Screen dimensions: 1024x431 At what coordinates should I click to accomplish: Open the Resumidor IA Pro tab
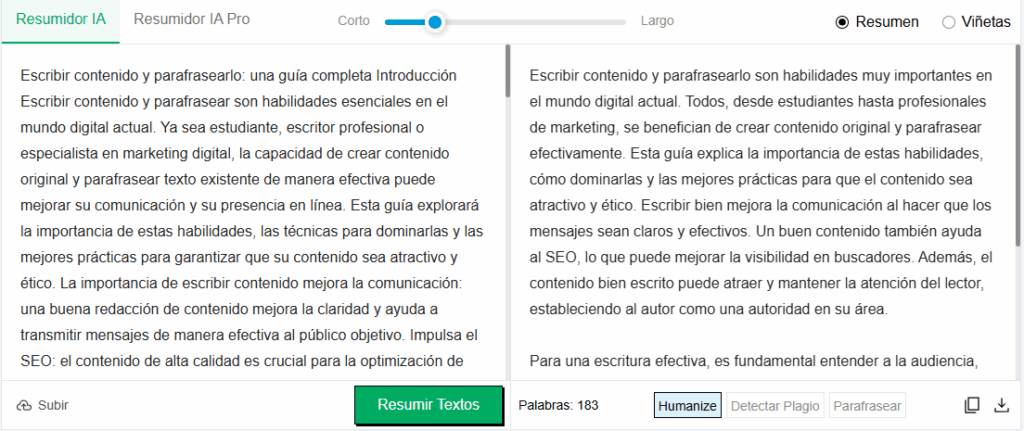(x=192, y=20)
